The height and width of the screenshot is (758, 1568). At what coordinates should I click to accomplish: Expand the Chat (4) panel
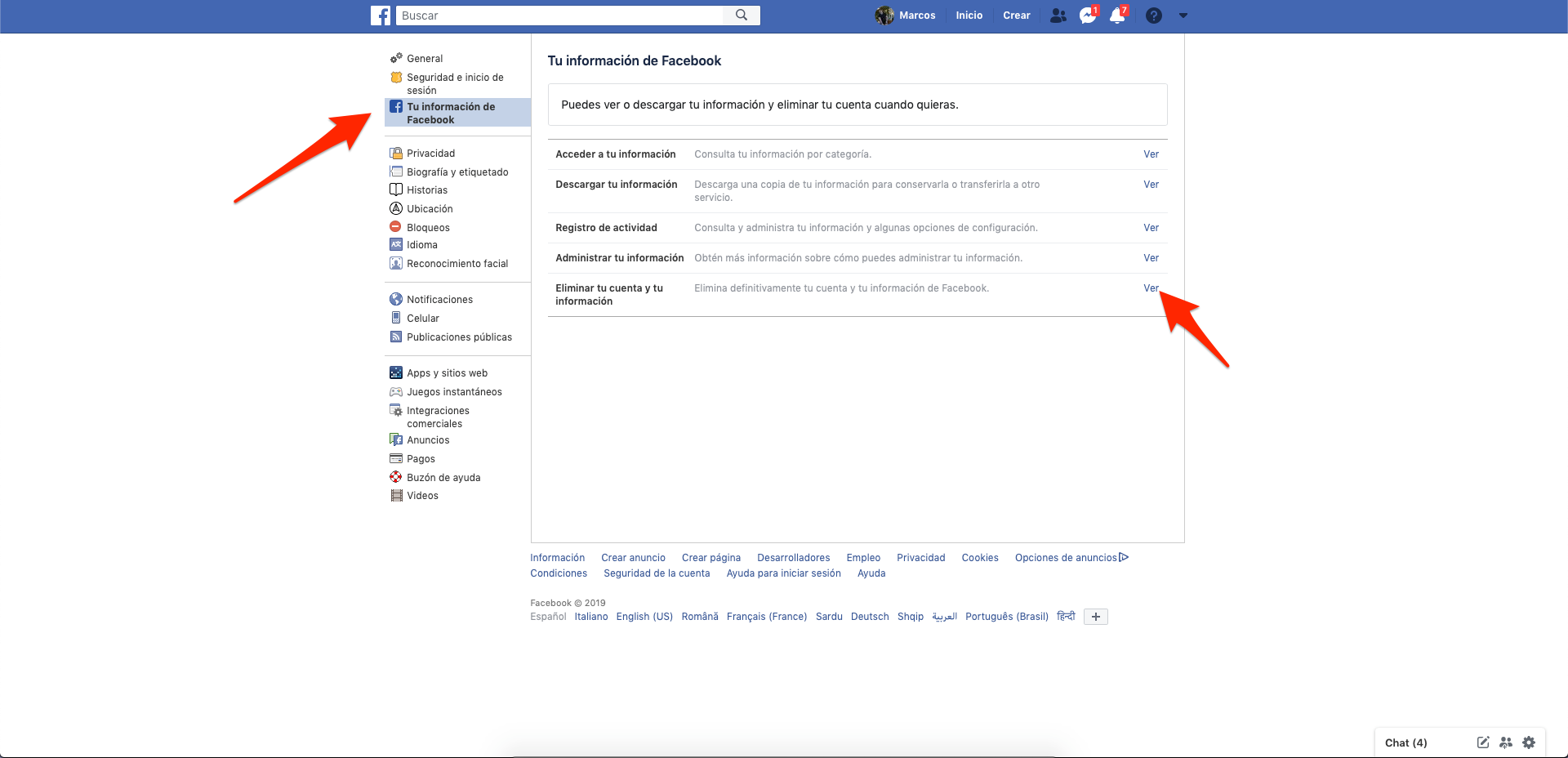coord(1405,742)
